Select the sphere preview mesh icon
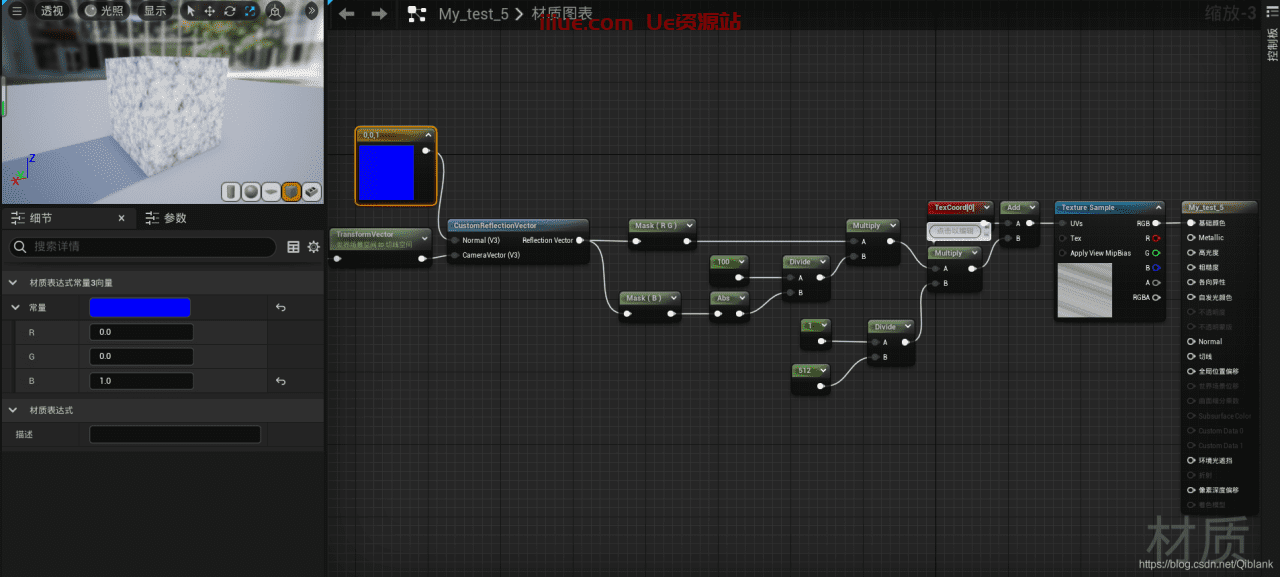 point(251,191)
